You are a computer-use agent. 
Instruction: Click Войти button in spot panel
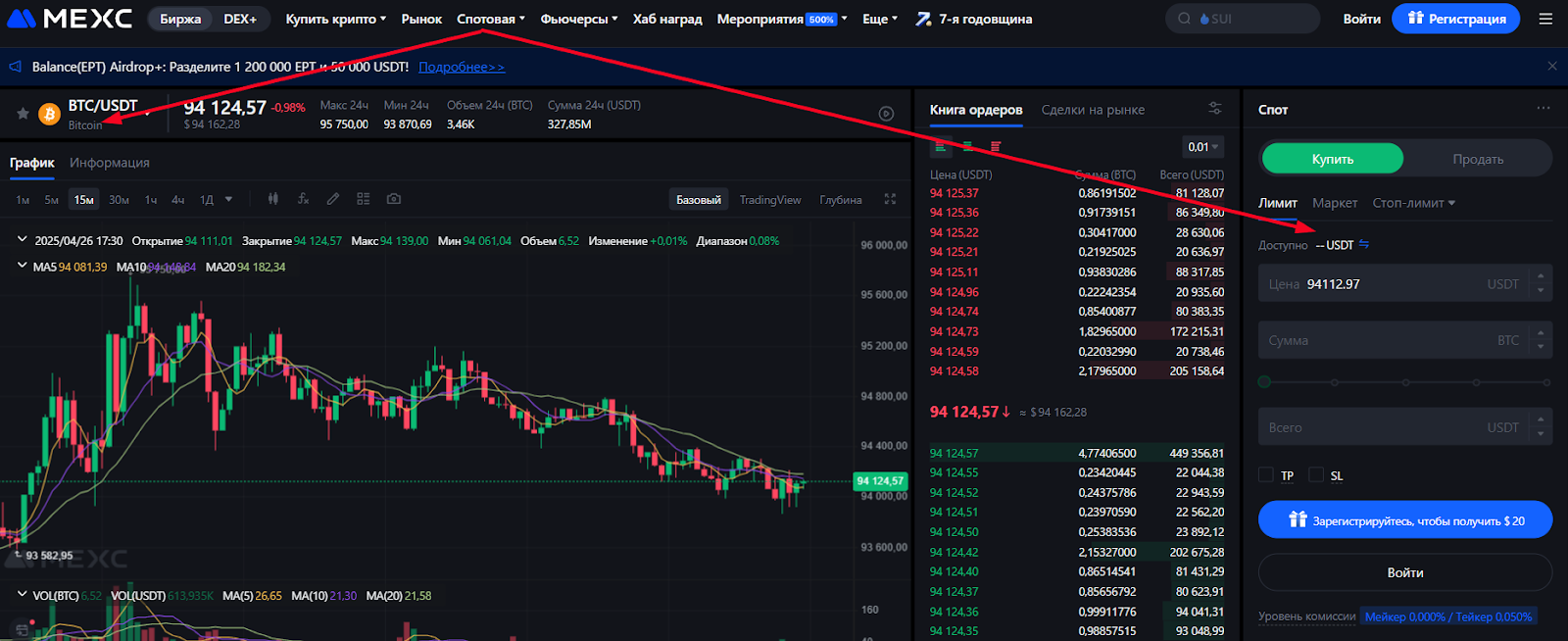(x=1405, y=572)
